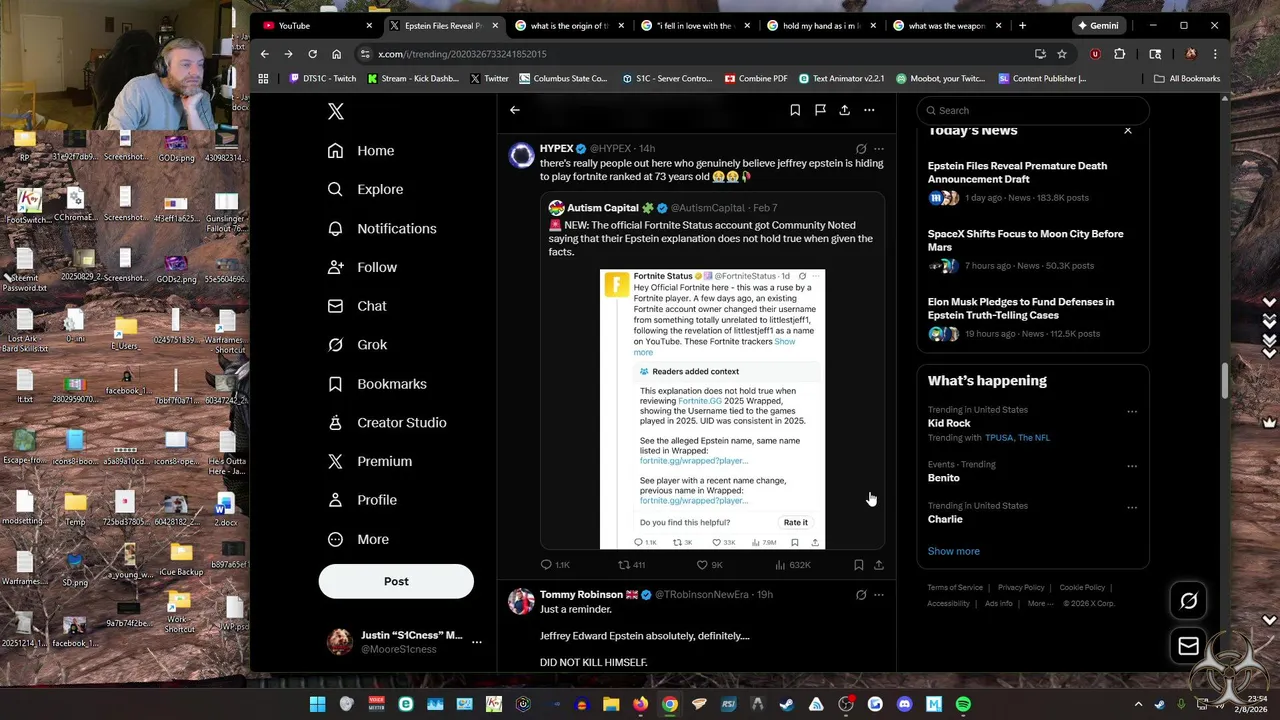Open the floating Messages button
The height and width of the screenshot is (720, 1280).
1188,647
